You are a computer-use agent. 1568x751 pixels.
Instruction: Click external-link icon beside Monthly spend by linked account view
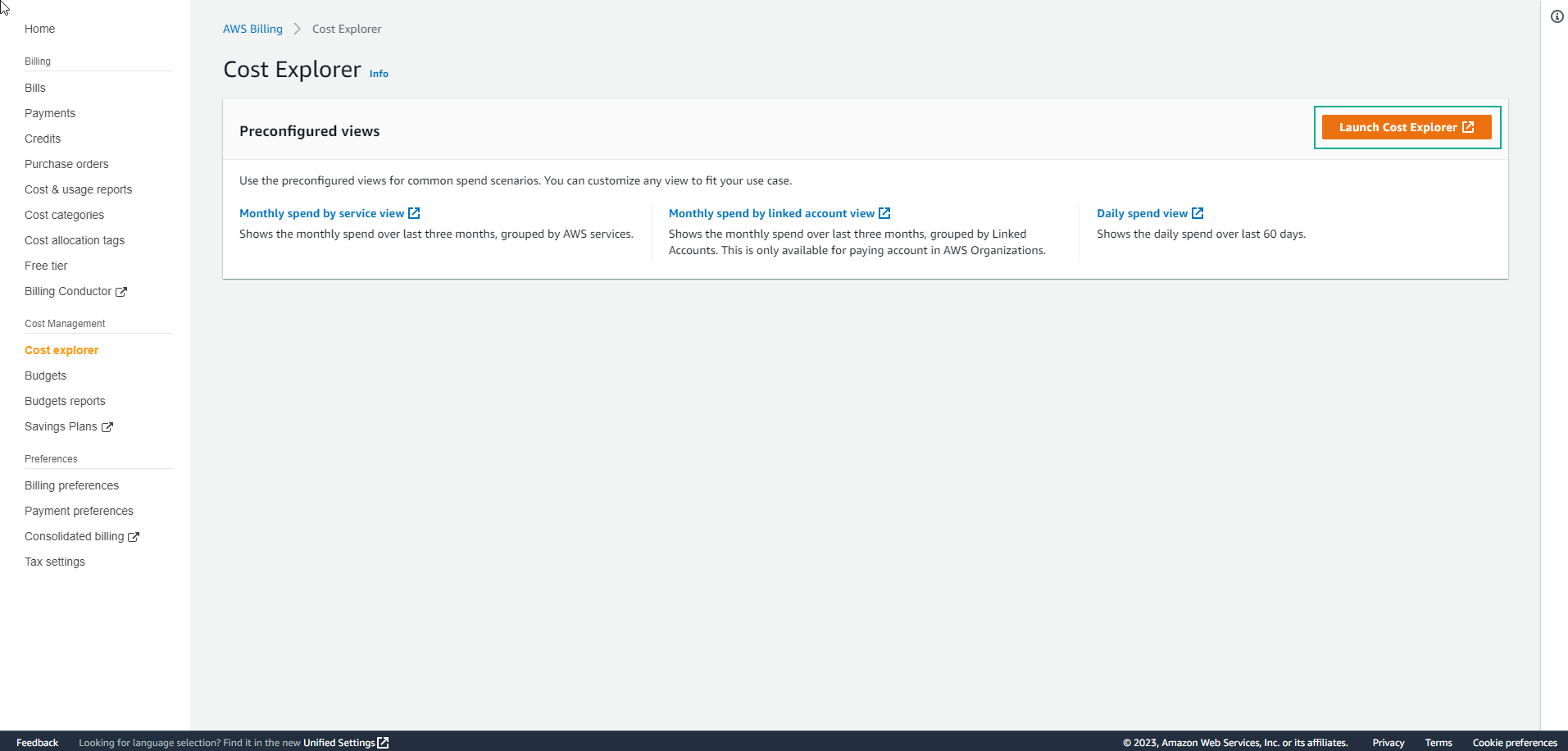(x=884, y=213)
